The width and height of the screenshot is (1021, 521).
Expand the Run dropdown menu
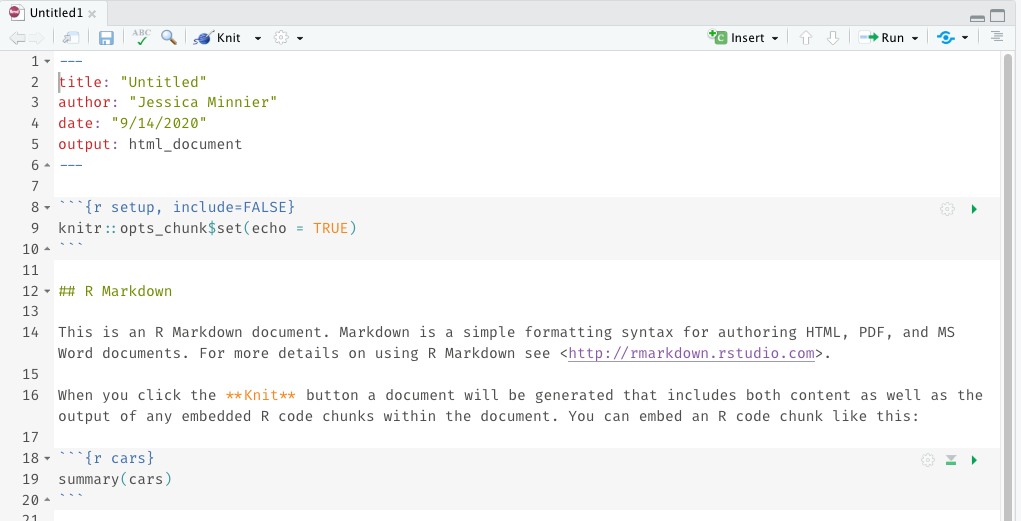coord(915,39)
